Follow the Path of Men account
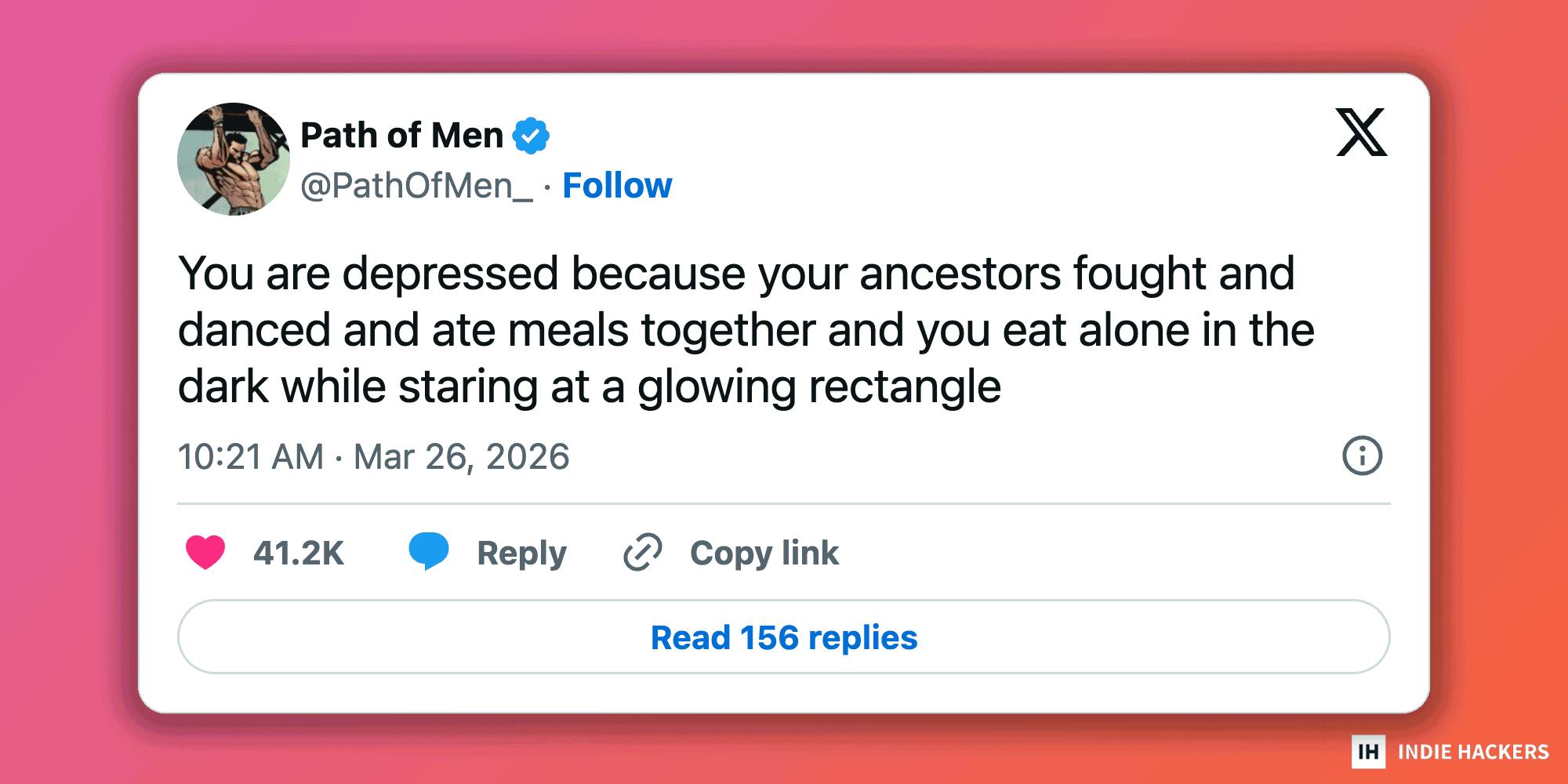The width and height of the screenshot is (1568, 784). [617, 186]
